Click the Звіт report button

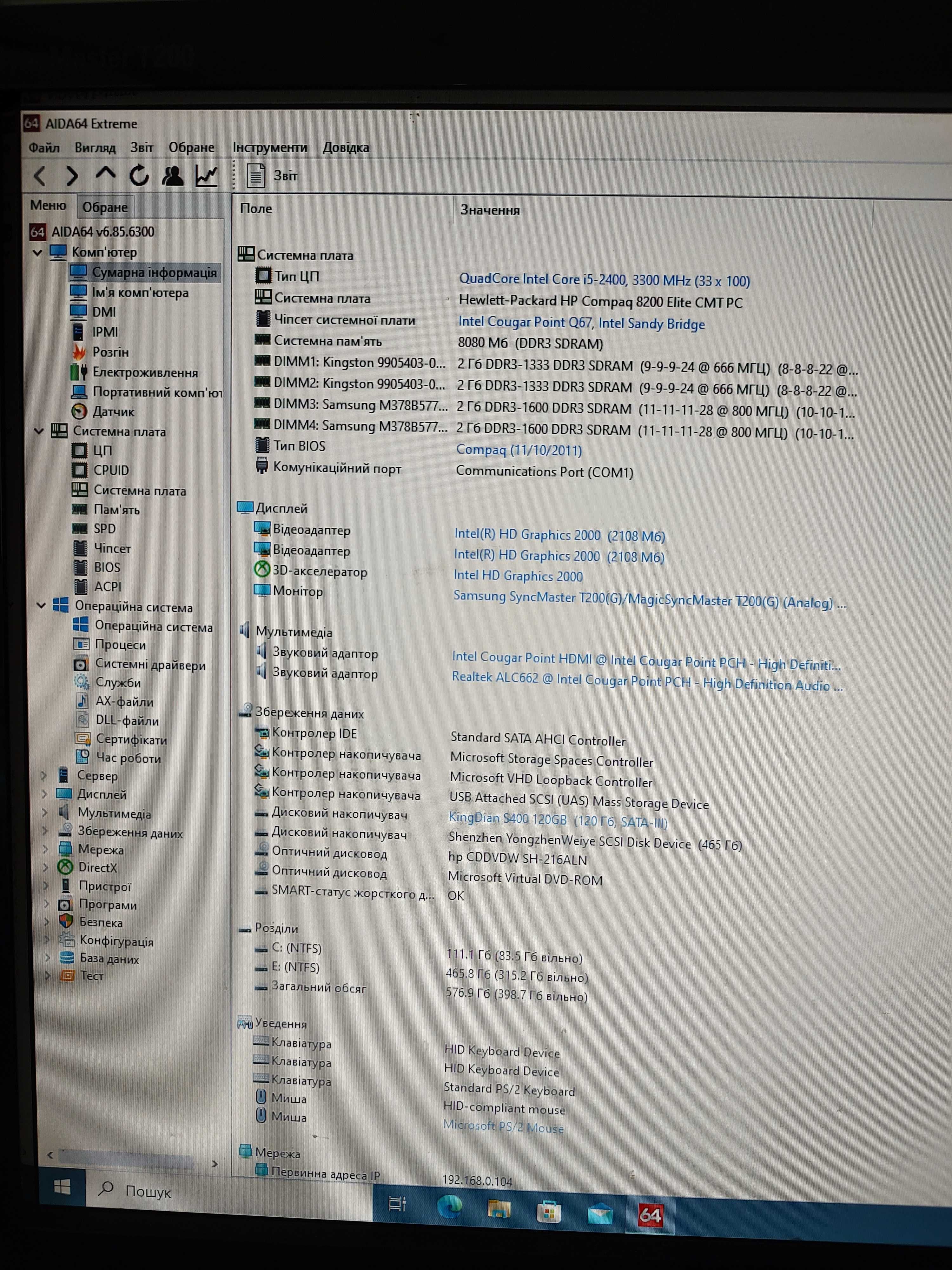click(272, 176)
